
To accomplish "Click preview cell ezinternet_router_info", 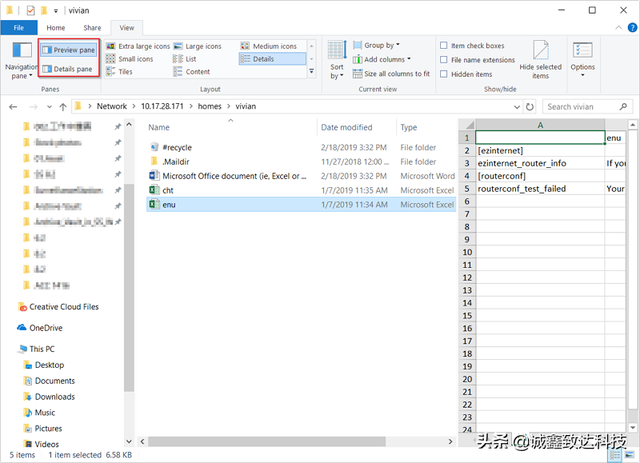I will tap(540, 163).
